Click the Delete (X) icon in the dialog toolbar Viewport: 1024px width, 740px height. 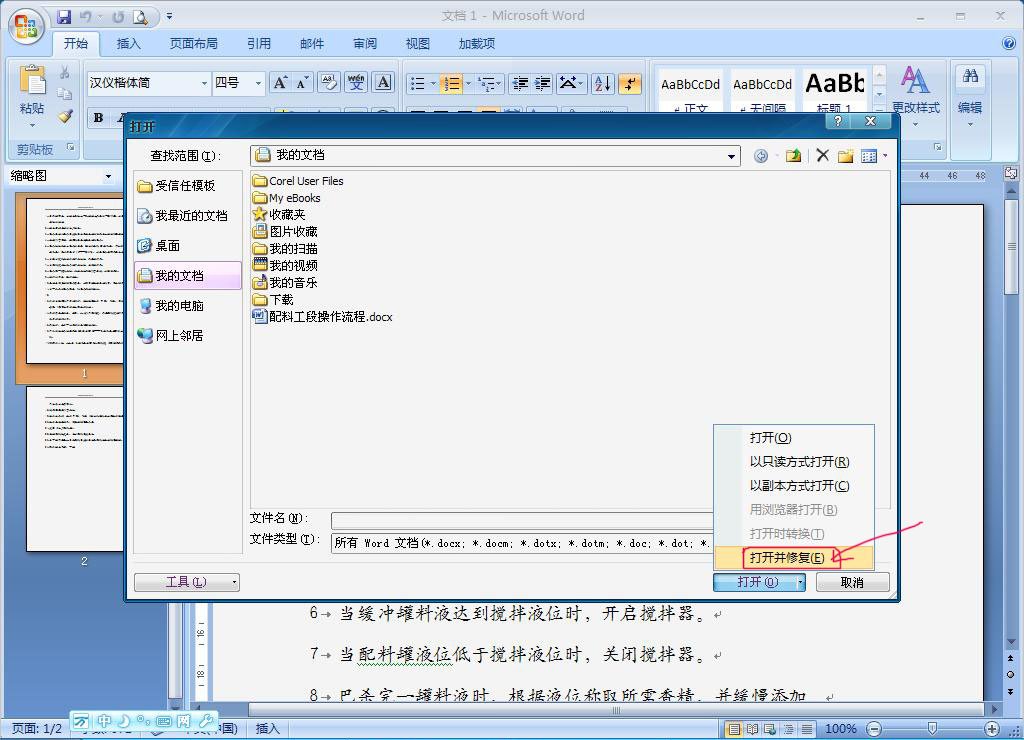[824, 156]
